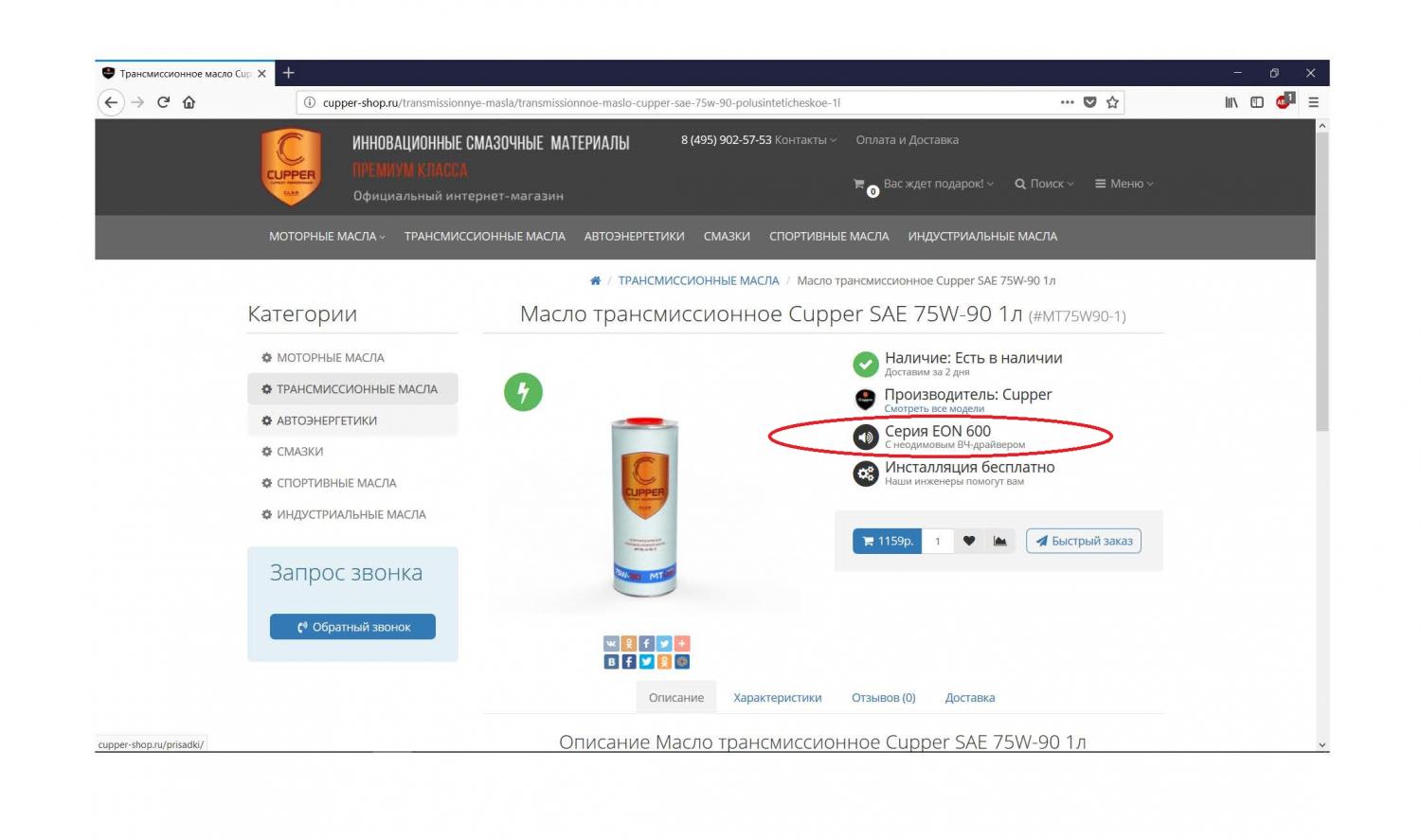Share via B (VK) icon in lower row
The image size is (1421, 840).
click(611, 662)
